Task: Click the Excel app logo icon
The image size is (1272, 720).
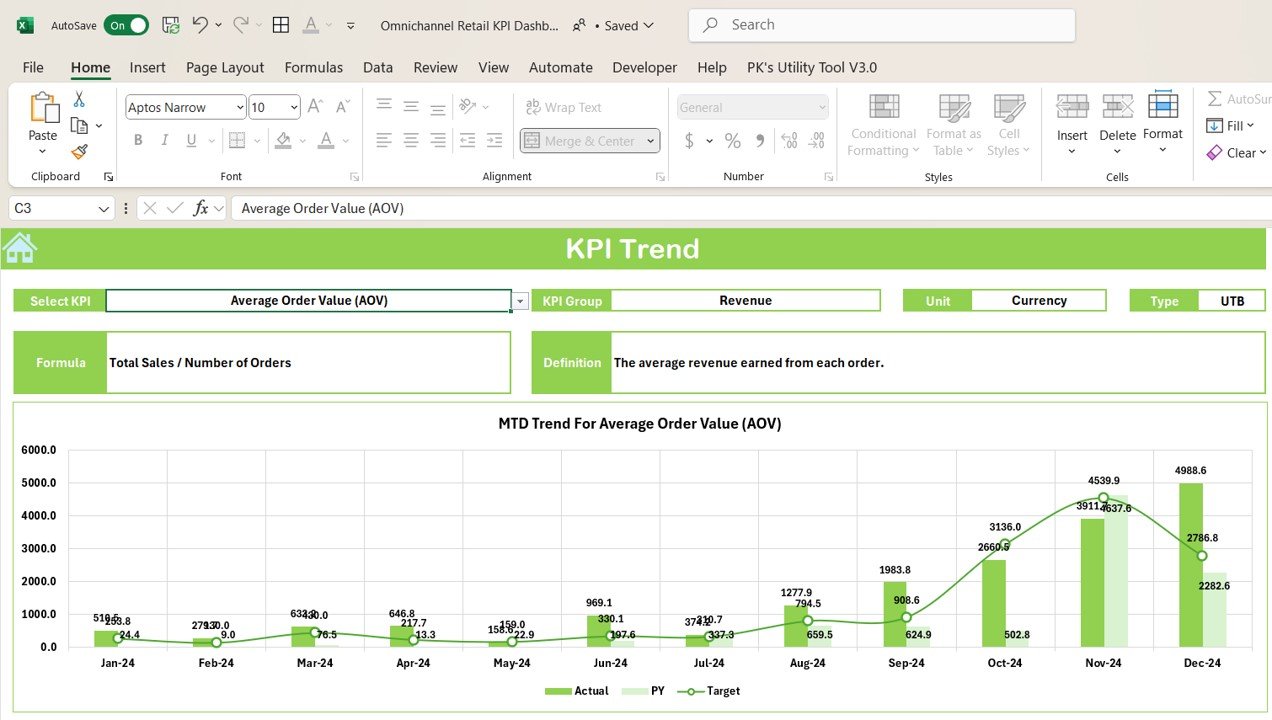Action: (x=25, y=25)
